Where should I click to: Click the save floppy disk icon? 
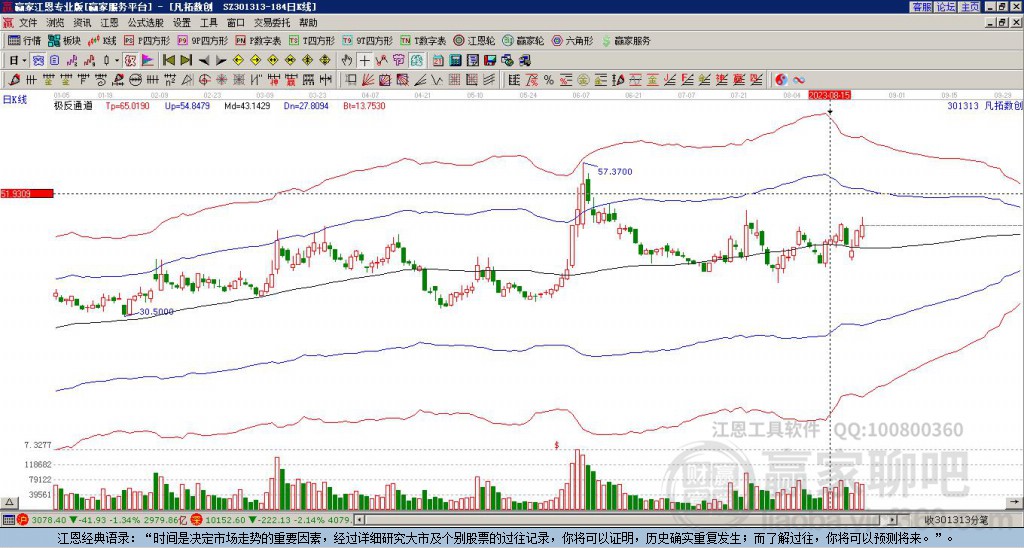pos(490,60)
